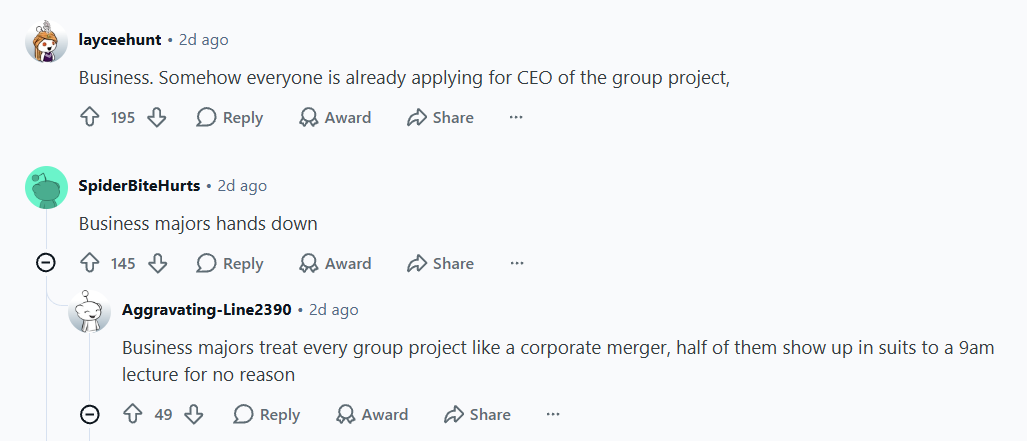This screenshot has height=441, width=1027.
Task: Reply to SpiderBiteHurts' comment
Action: (x=230, y=264)
